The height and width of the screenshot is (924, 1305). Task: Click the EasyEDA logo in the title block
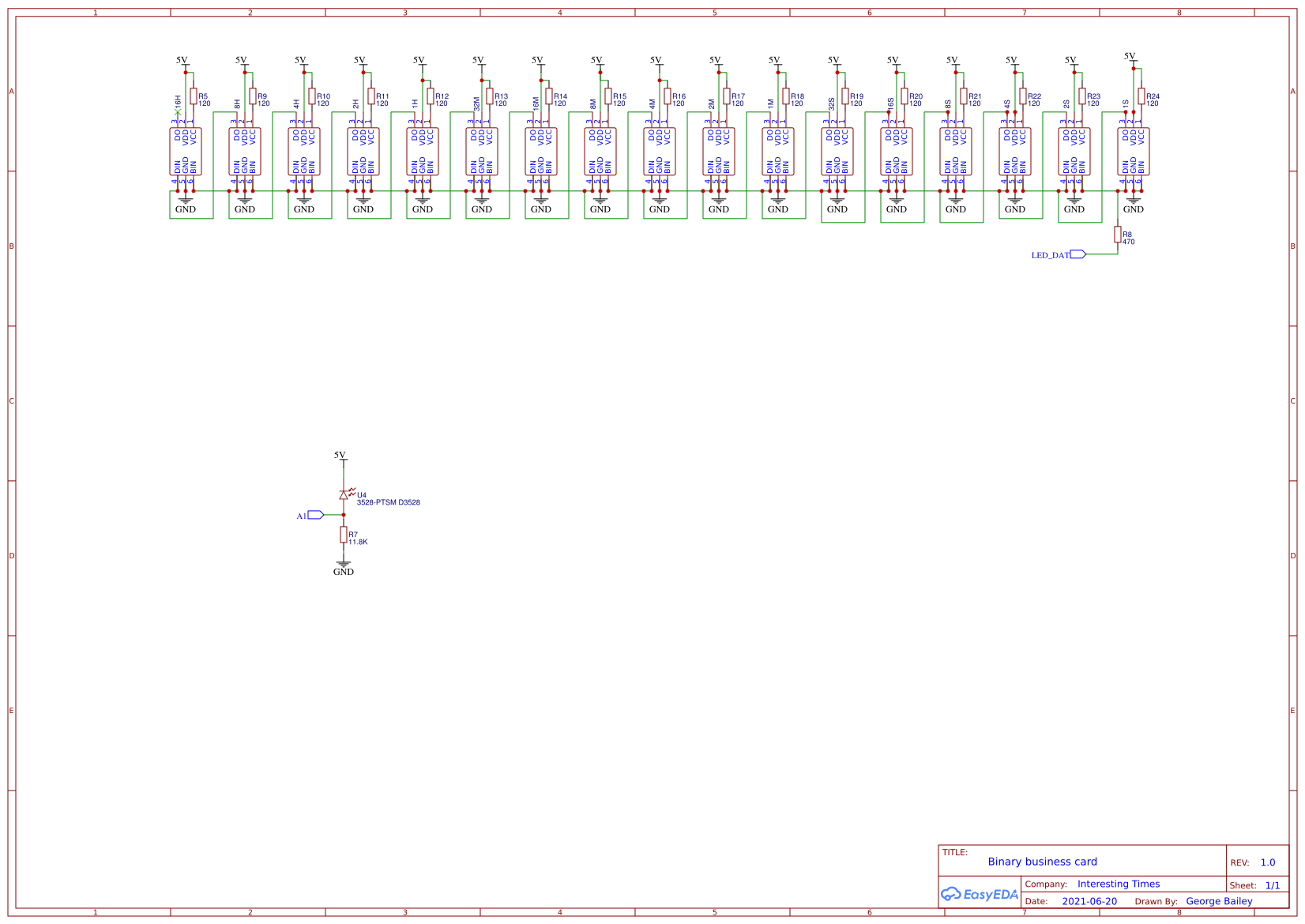click(980, 894)
